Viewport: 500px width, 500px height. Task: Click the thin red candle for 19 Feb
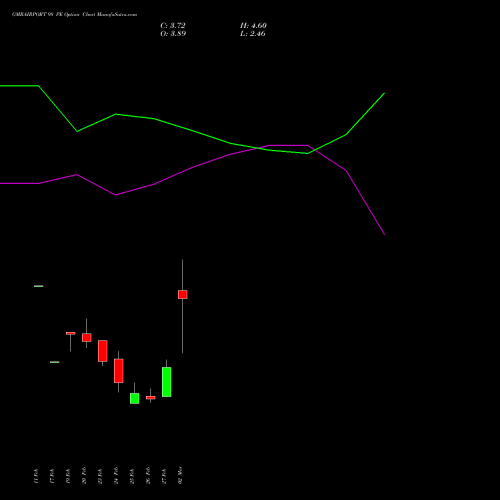(70, 333)
